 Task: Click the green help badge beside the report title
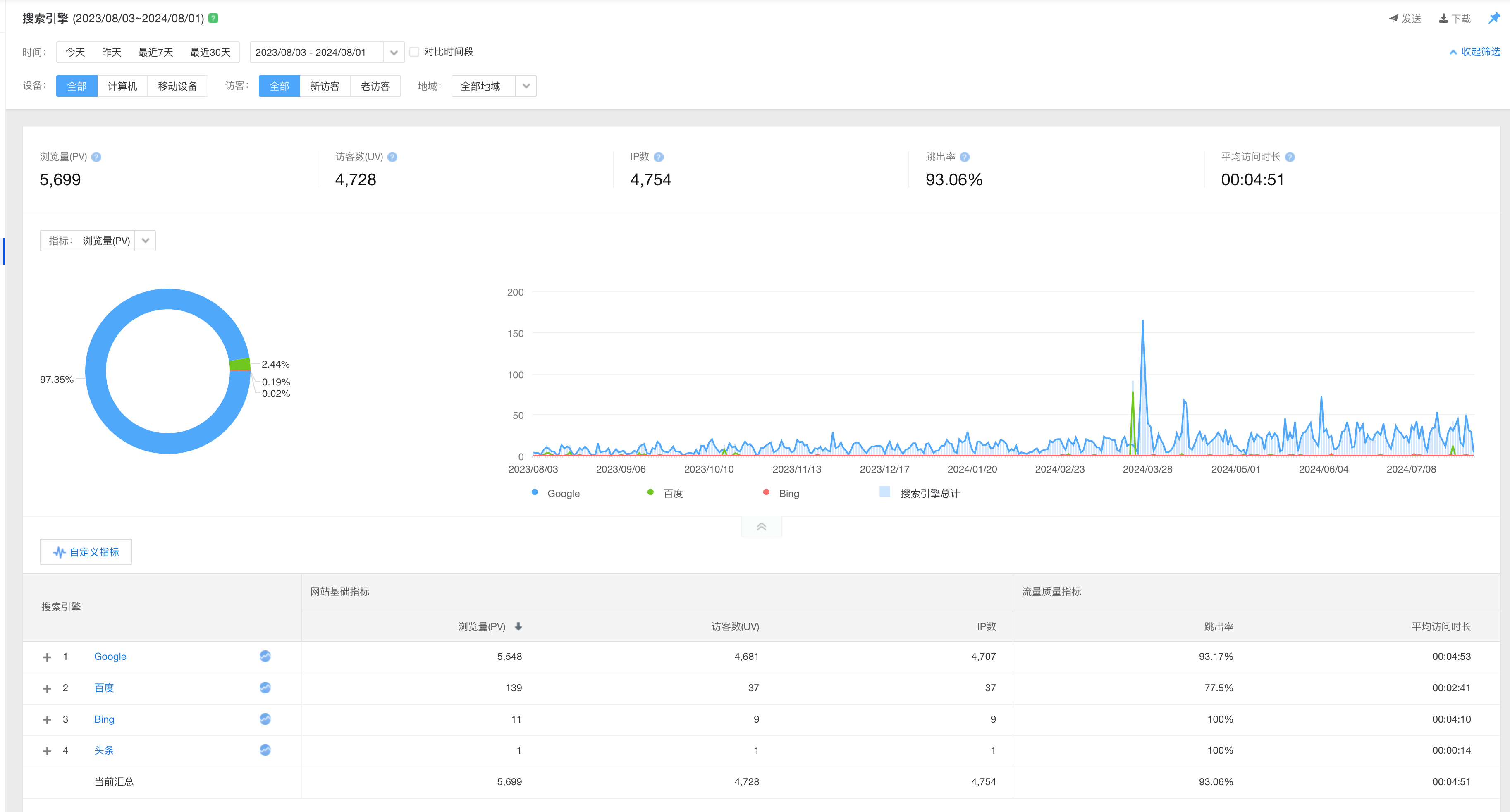tap(213, 18)
